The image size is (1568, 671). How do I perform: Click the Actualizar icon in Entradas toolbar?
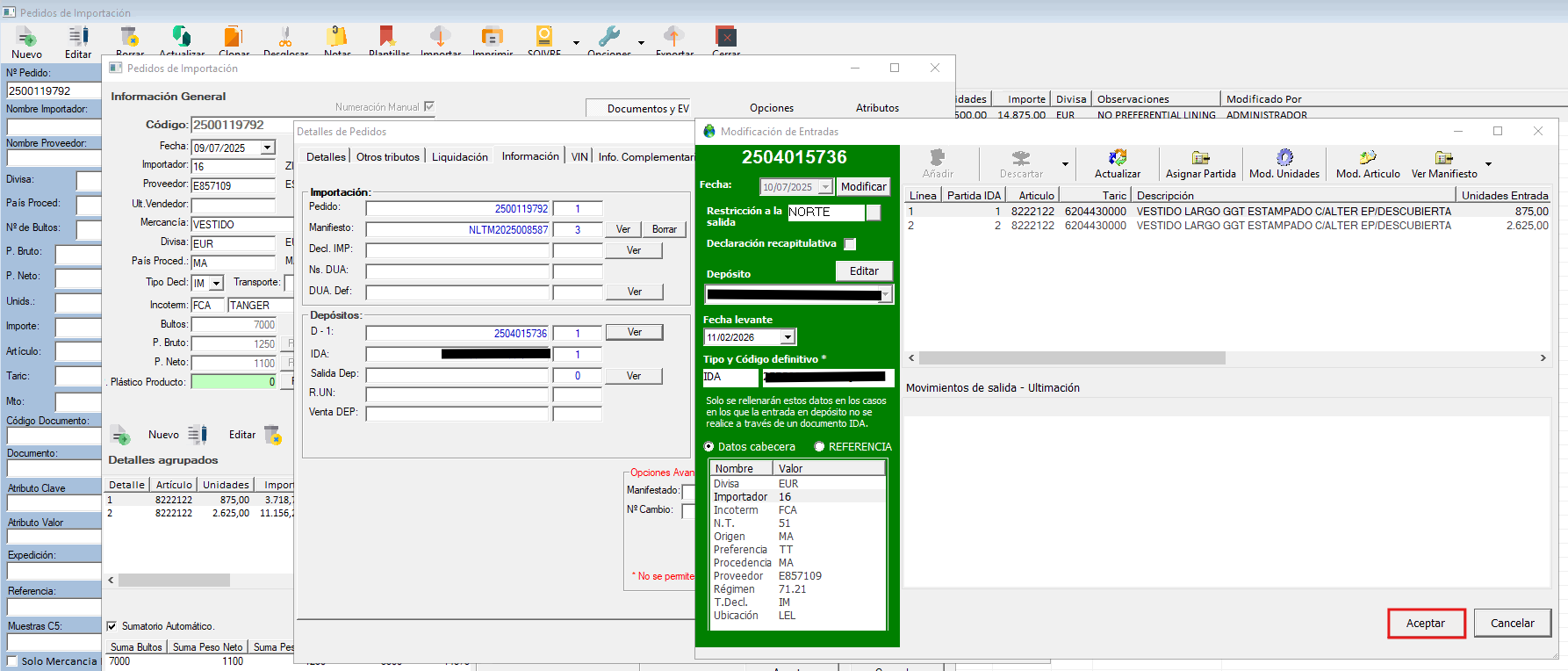(1117, 158)
